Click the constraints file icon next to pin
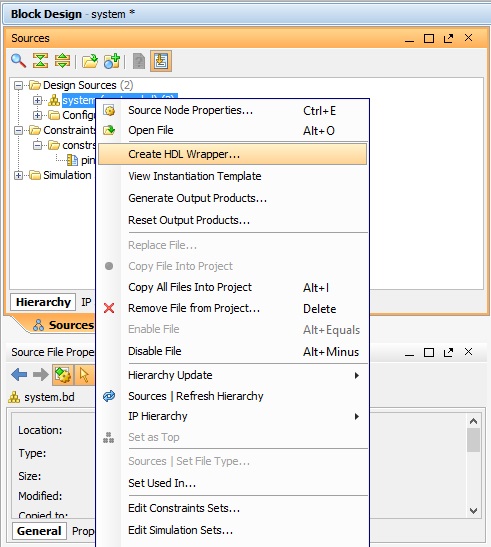This screenshot has width=491, height=547. [73, 160]
